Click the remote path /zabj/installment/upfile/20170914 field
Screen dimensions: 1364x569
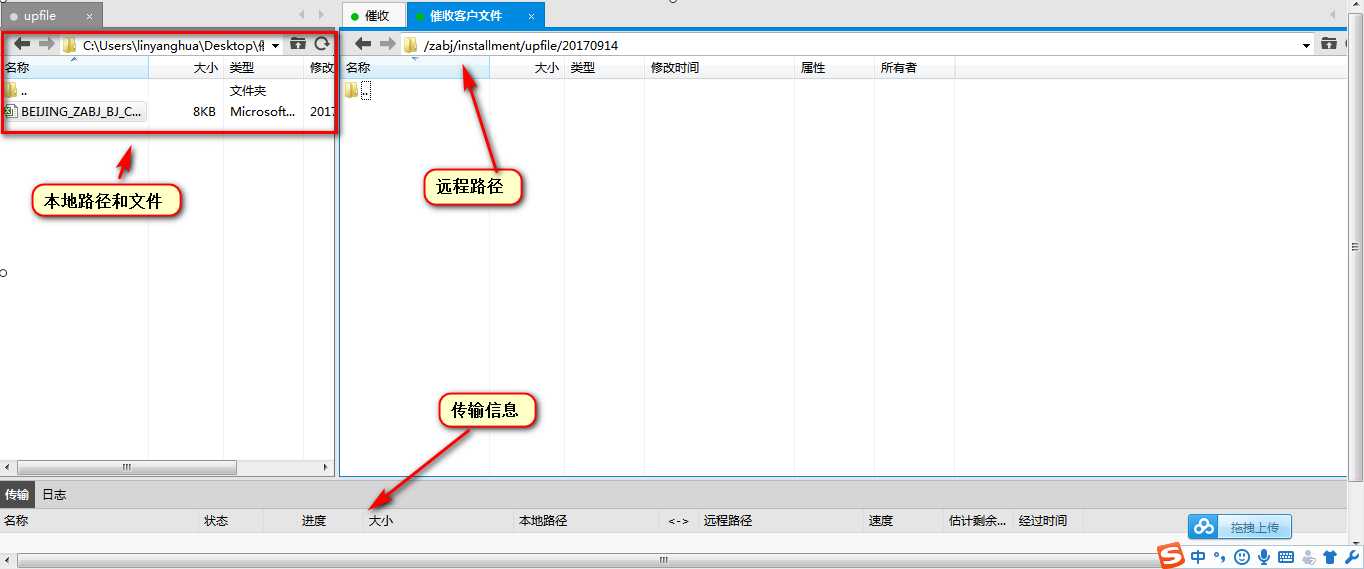pos(857,45)
